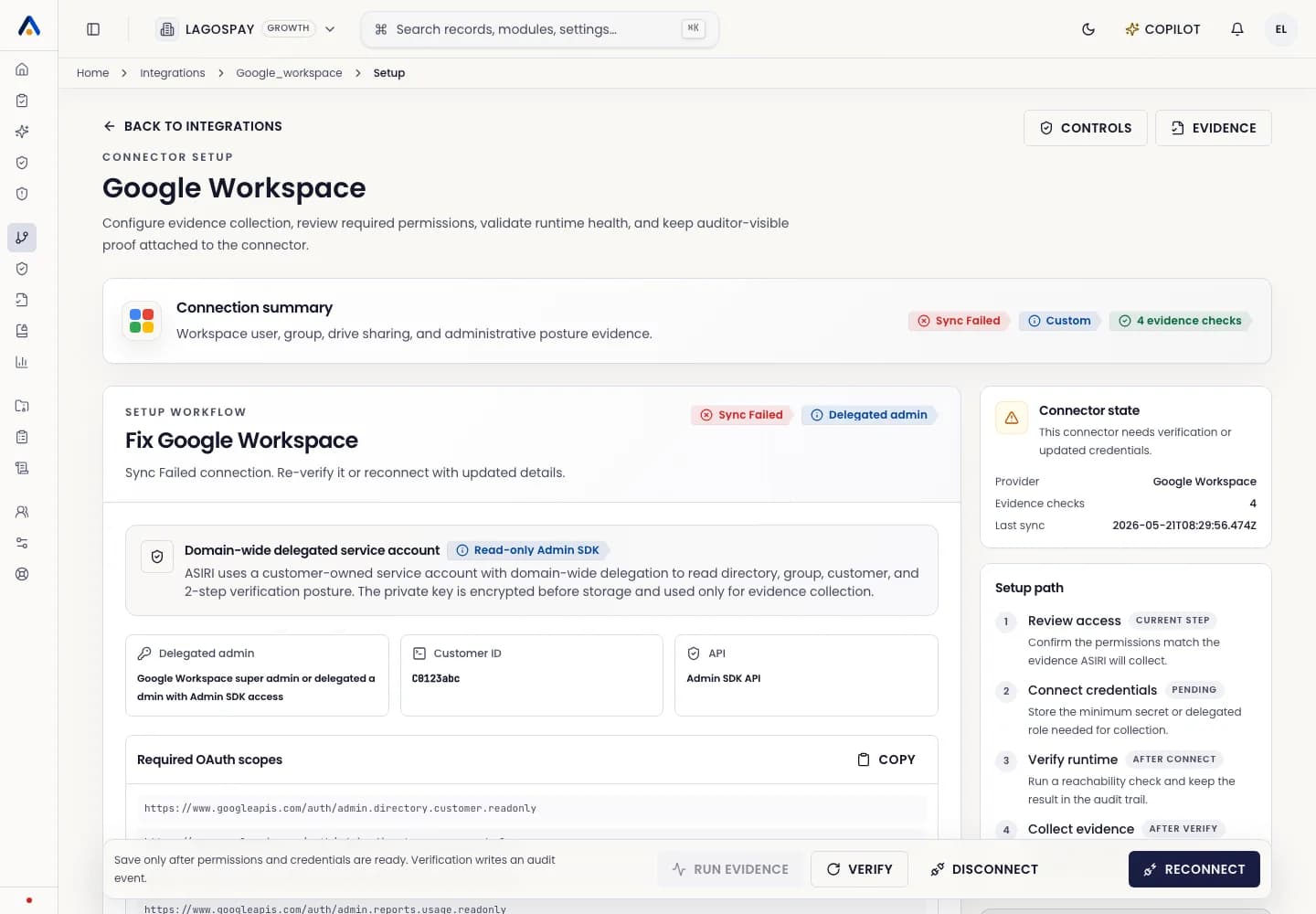Click the GROWTH plan badge
This screenshot has width=1316, height=914.
(x=289, y=28)
